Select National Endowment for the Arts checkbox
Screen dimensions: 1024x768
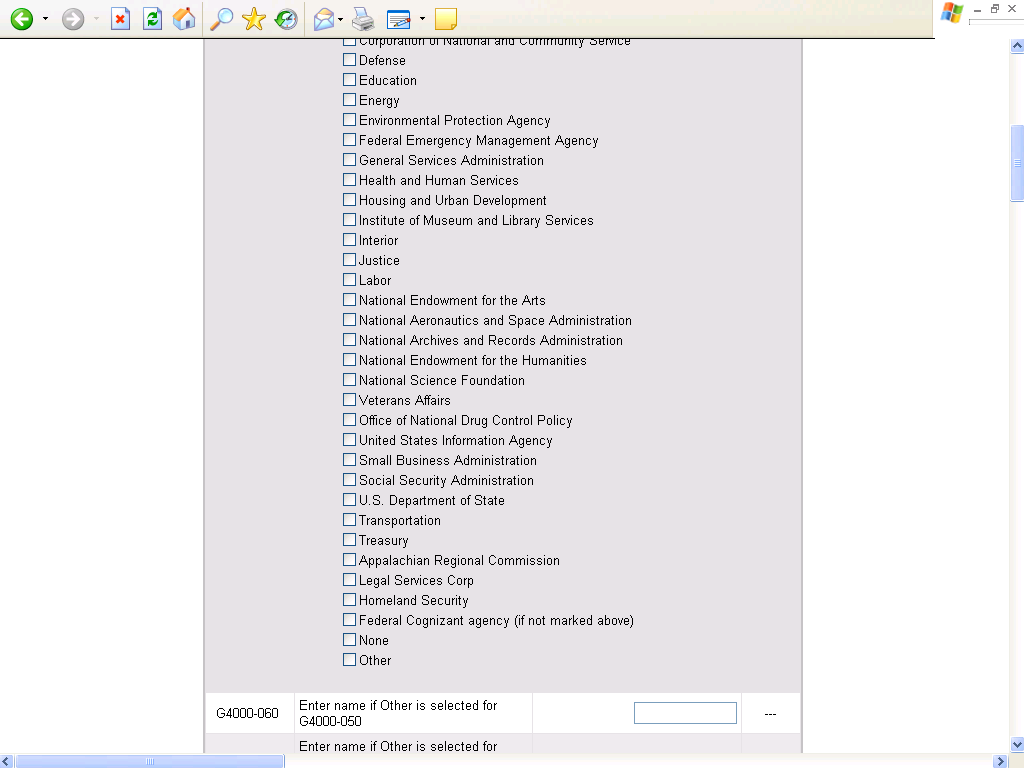349,300
